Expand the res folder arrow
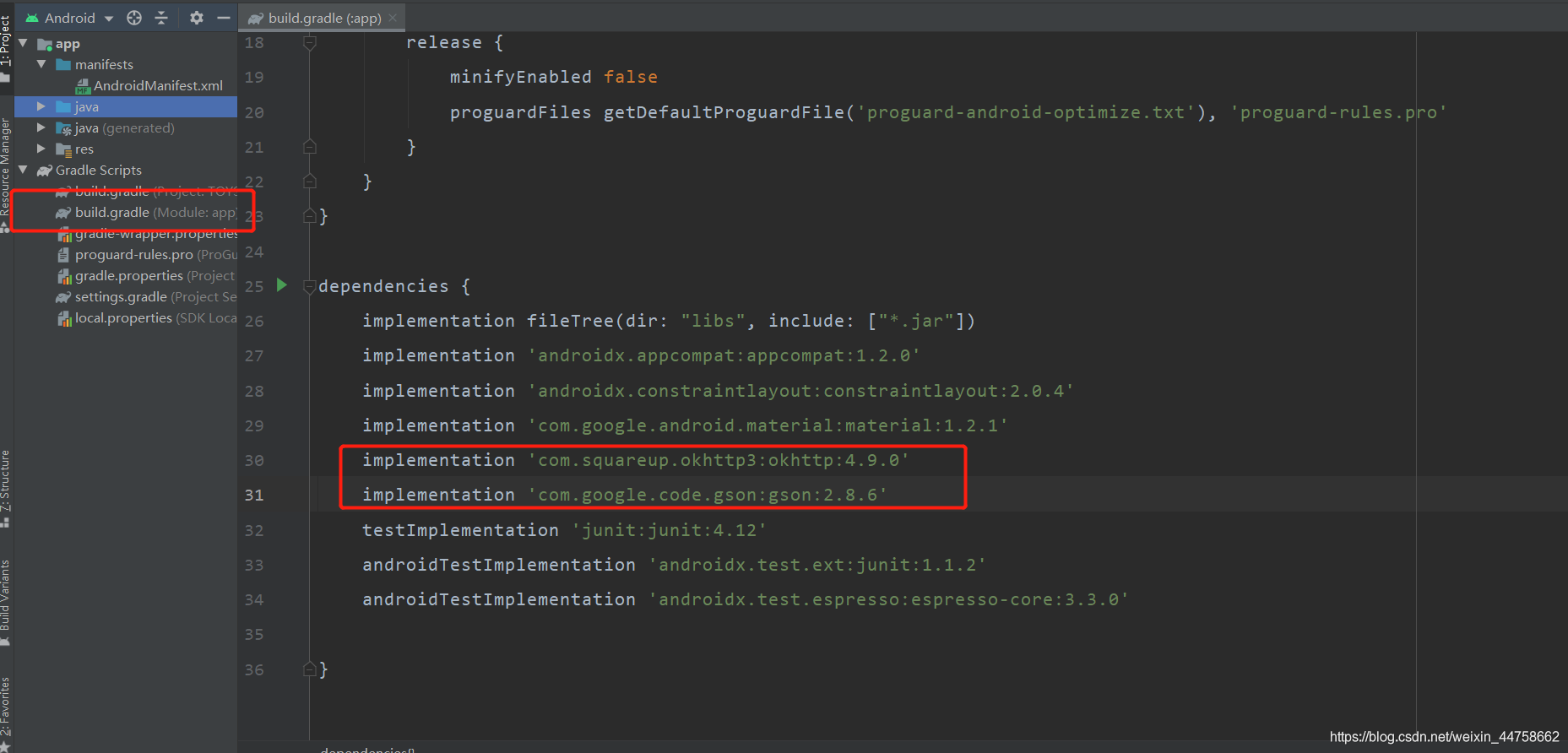1568x753 pixels. coord(41,149)
